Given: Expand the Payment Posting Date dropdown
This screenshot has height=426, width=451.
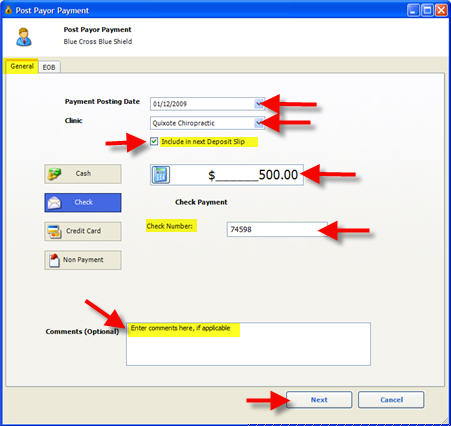Looking at the screenshot, I should (x=259, y=104).
